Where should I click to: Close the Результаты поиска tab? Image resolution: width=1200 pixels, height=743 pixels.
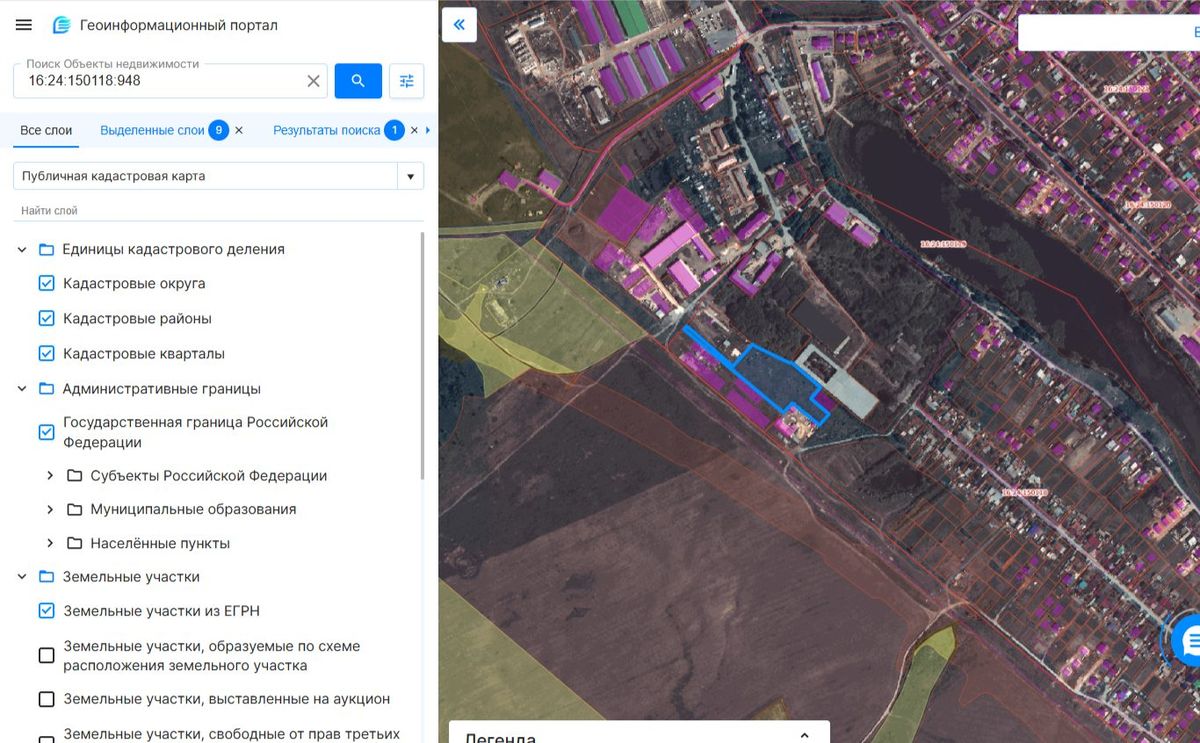(x=414, y=130)
